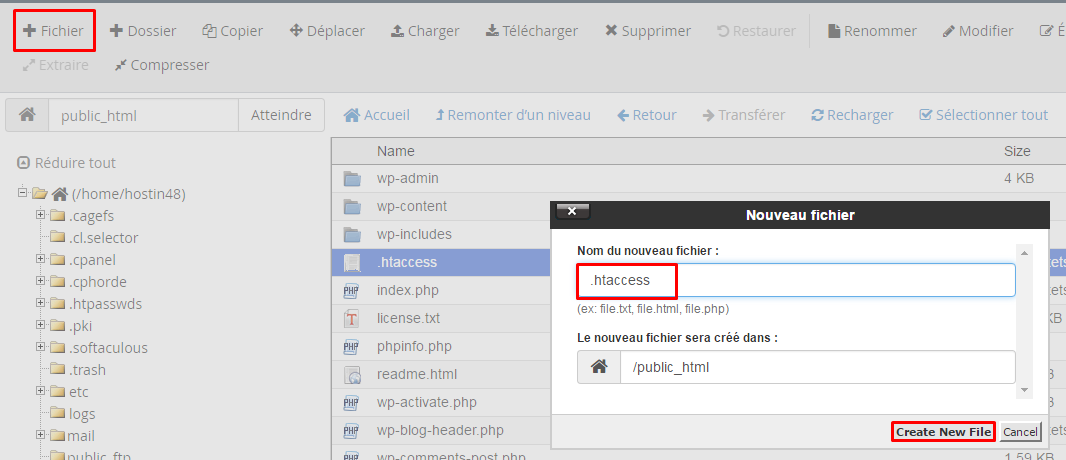Create a new folder with Dossier

(x=143, y=31)
